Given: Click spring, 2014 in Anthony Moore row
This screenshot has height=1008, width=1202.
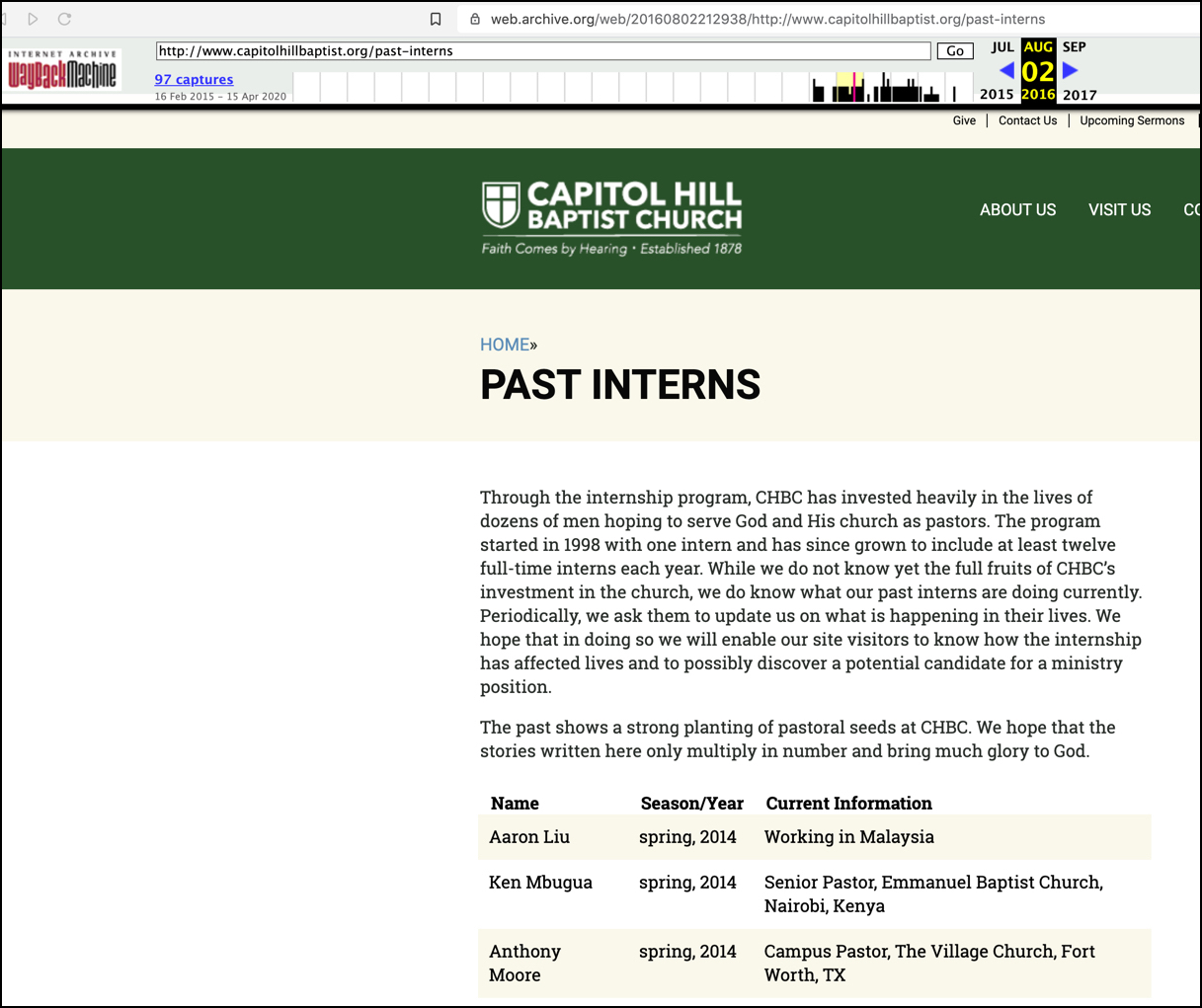Looking at the screenshot, I should [x=687, y=951].
